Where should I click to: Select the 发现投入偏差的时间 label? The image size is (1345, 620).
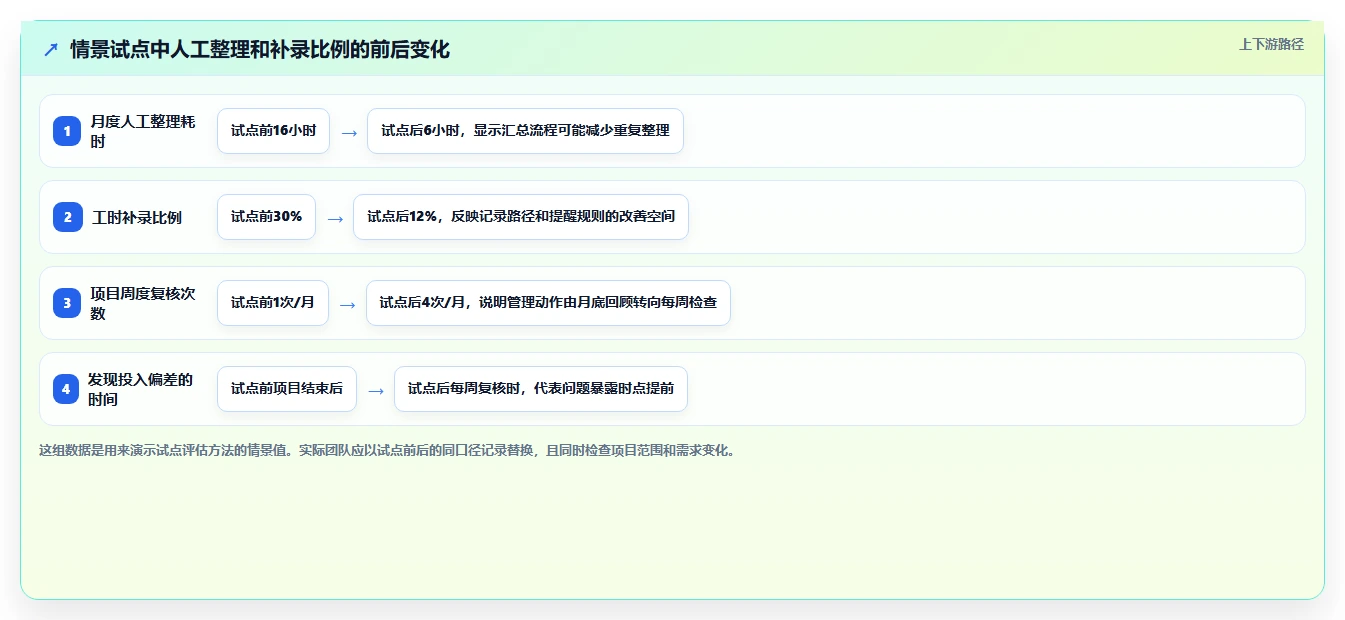pos(141,389)
